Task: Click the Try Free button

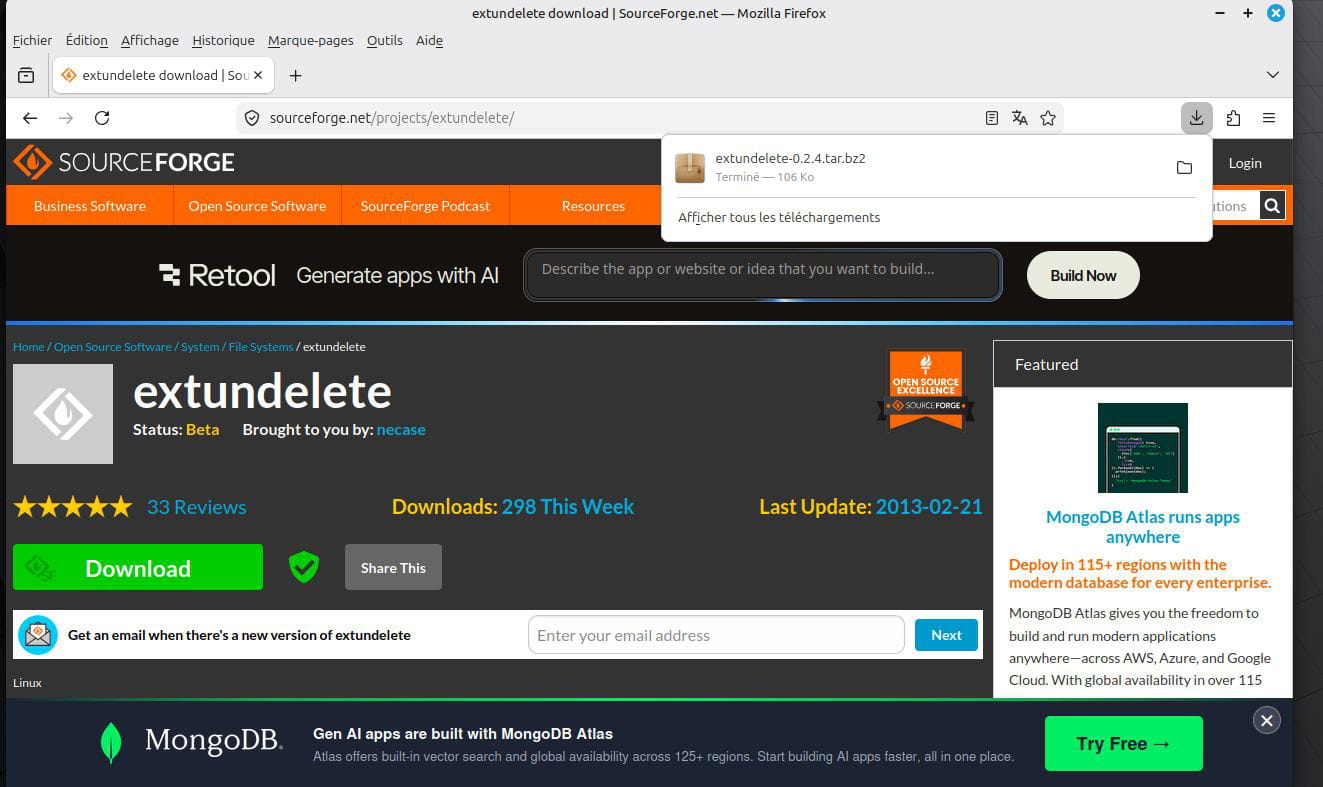Action: 1124,743
